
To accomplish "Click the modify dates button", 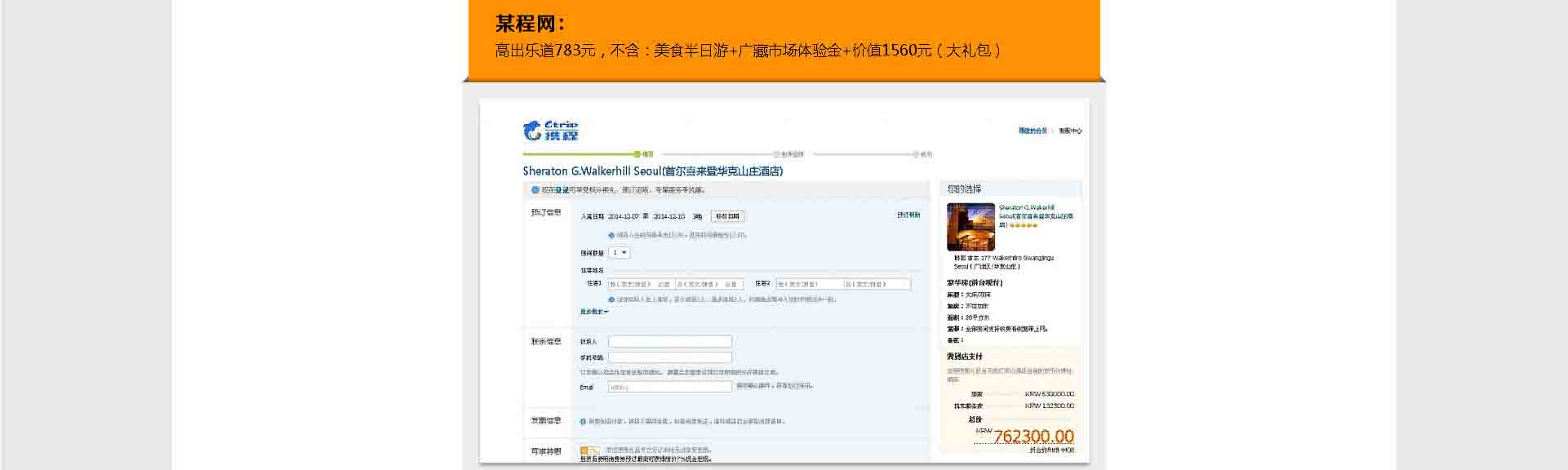I will pyautogui.click(x=727, y=216).
